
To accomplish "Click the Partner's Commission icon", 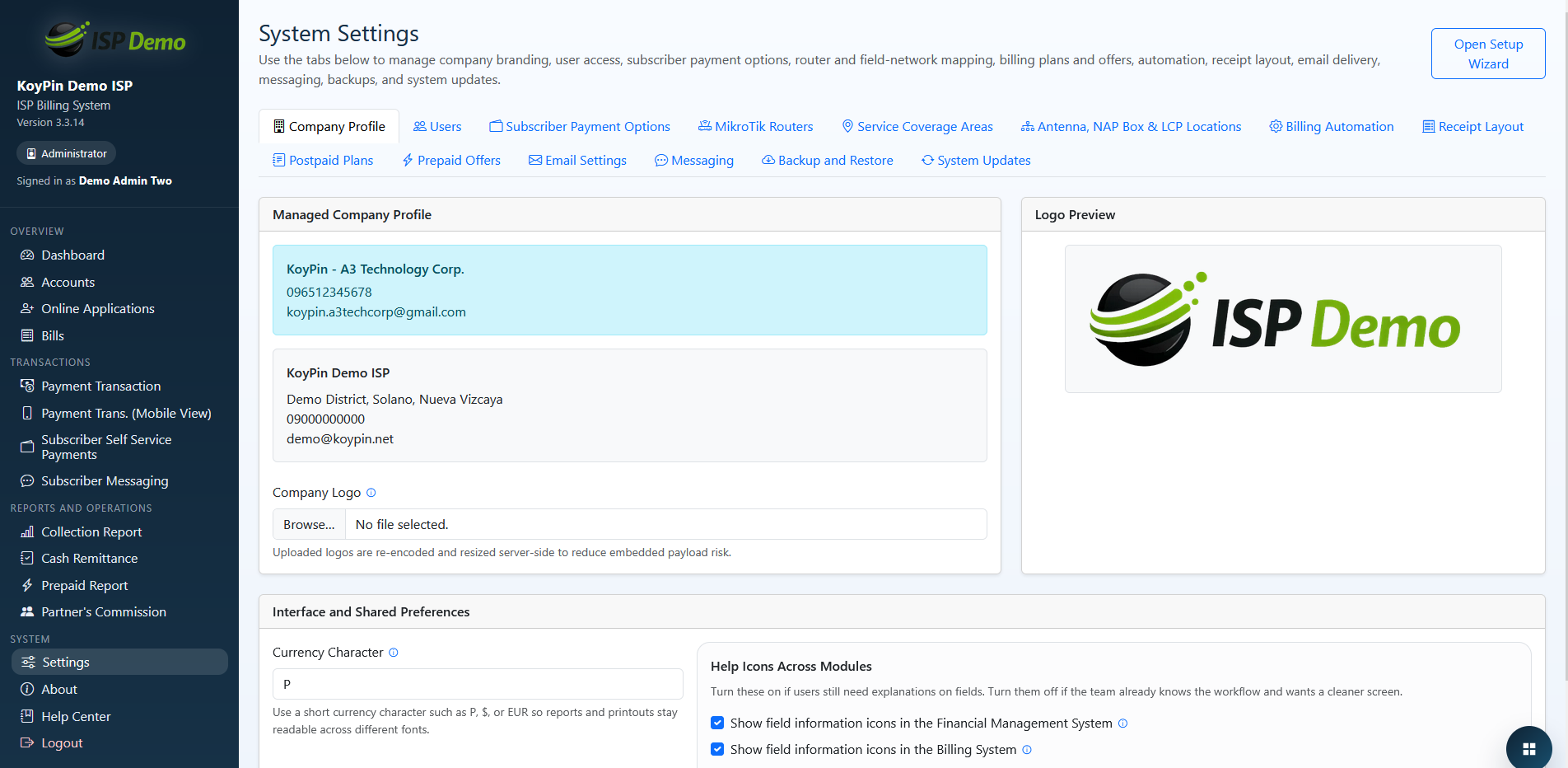I will (x=27, y=611).
